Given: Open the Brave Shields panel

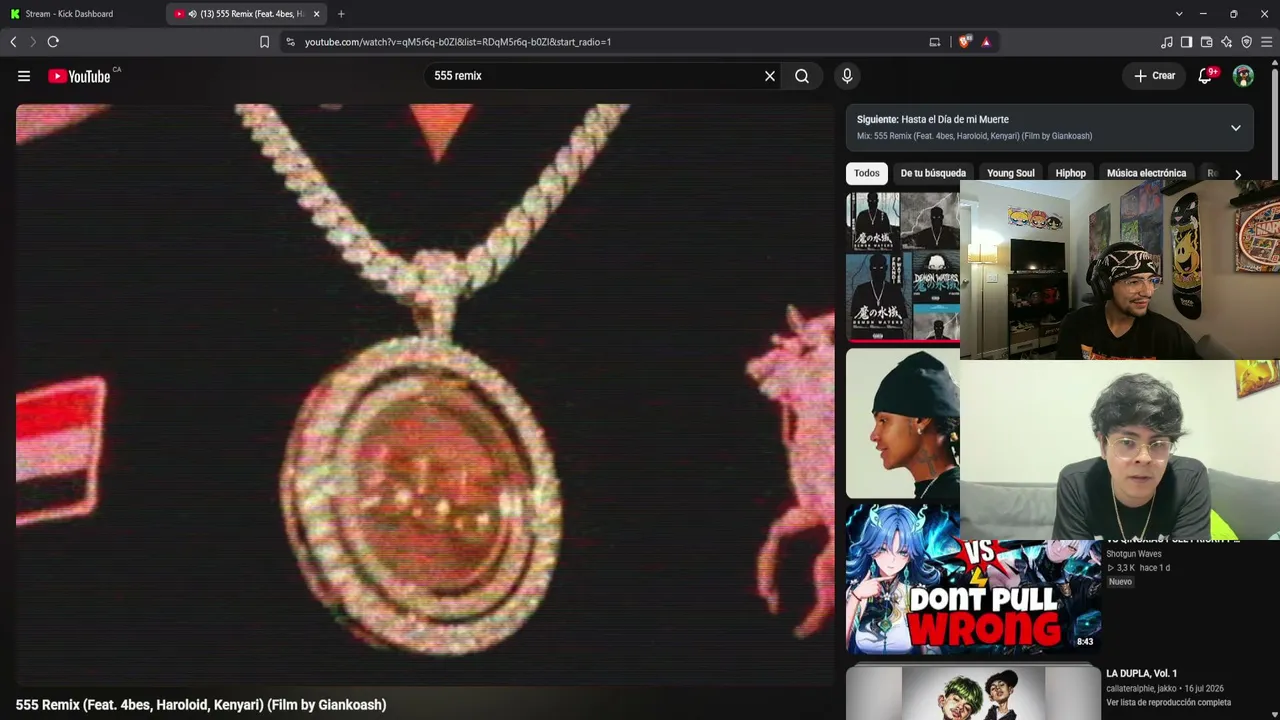Looking at the screenshot, I should pos(965,42).
